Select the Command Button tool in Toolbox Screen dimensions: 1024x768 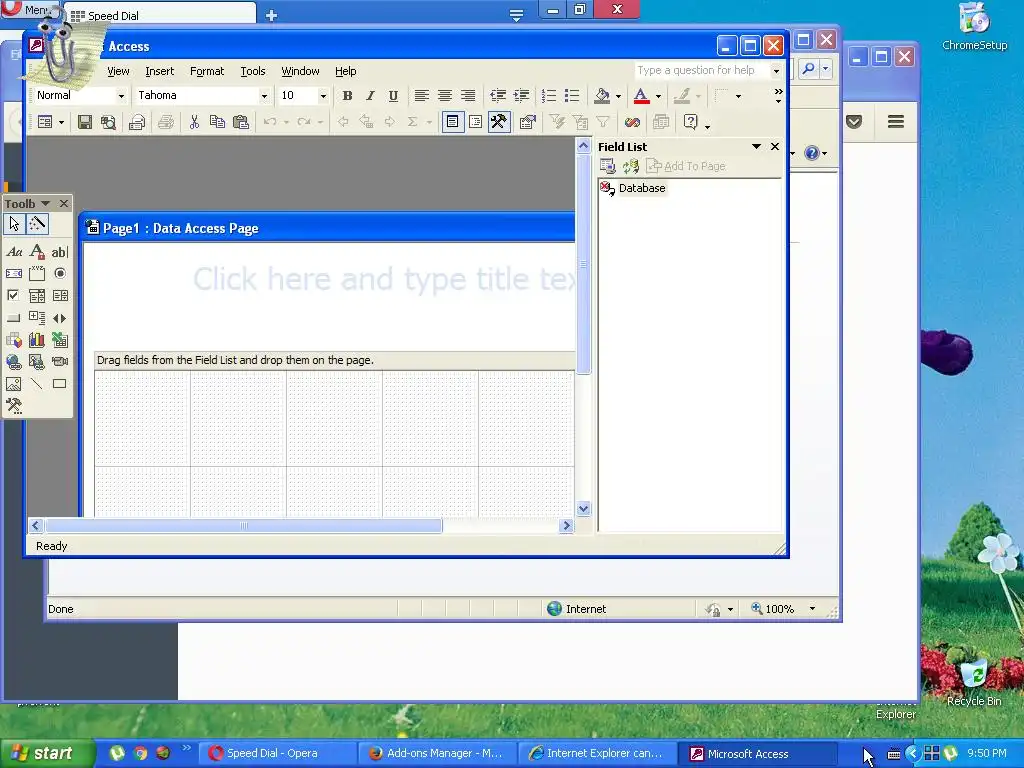pos(14,318)
